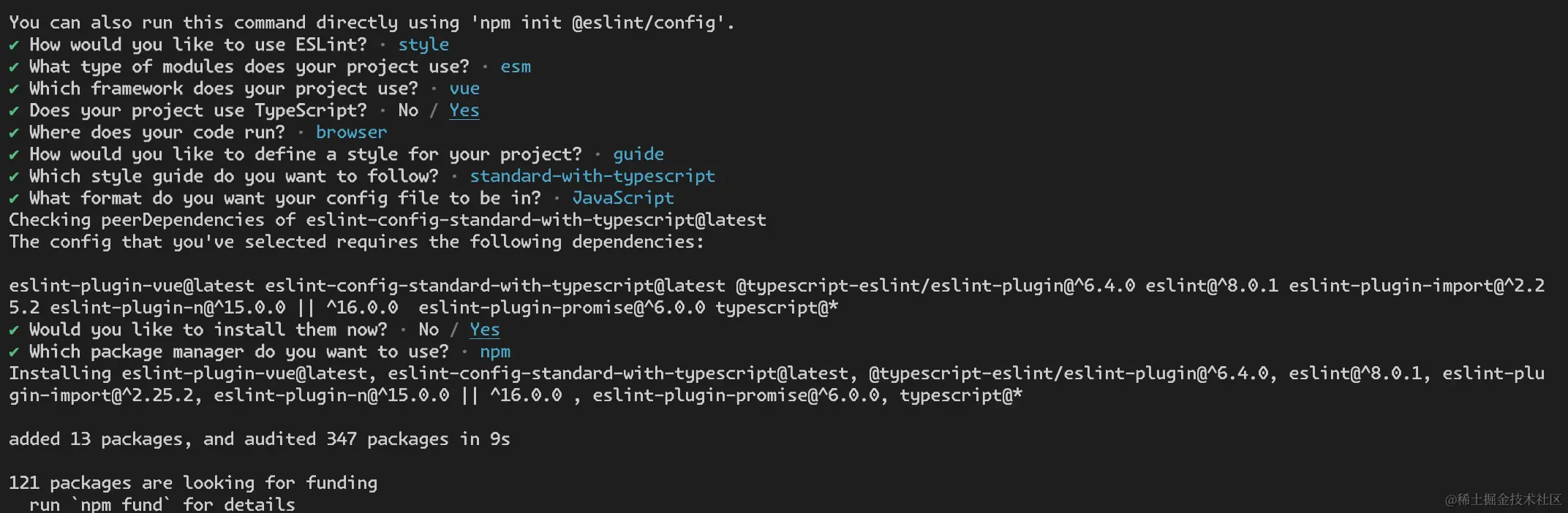Viewport: 1568px width, 513px height.
Task: Click the checkmark before 'What type of modules'
Action: [x=14, y=67]
